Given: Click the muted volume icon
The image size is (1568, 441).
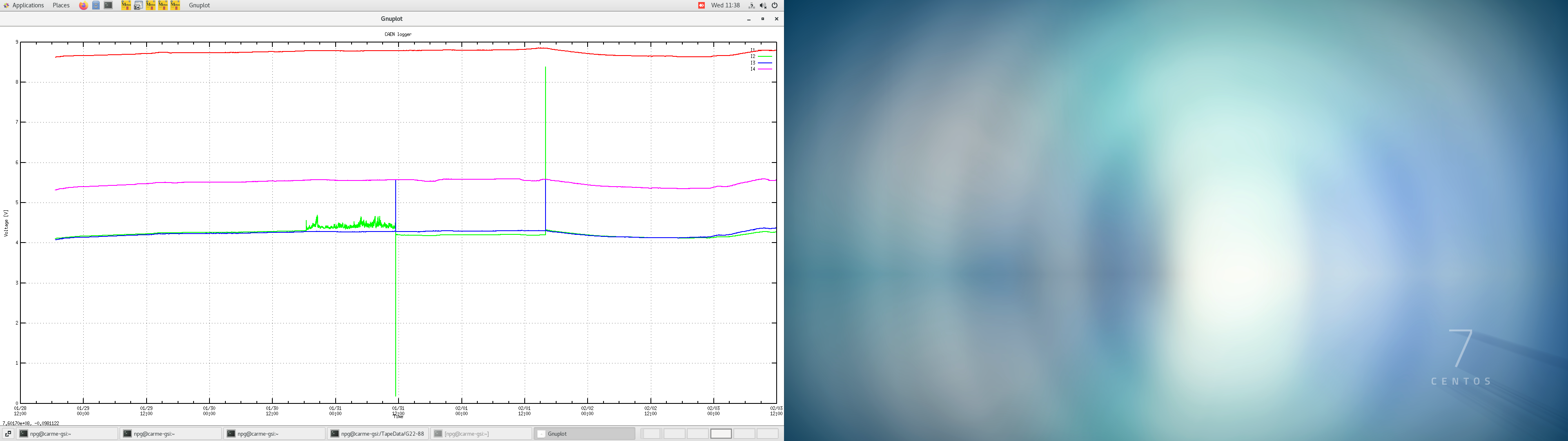Looking at the screenshot, I should pyautogui.click(x=763, y=5).
